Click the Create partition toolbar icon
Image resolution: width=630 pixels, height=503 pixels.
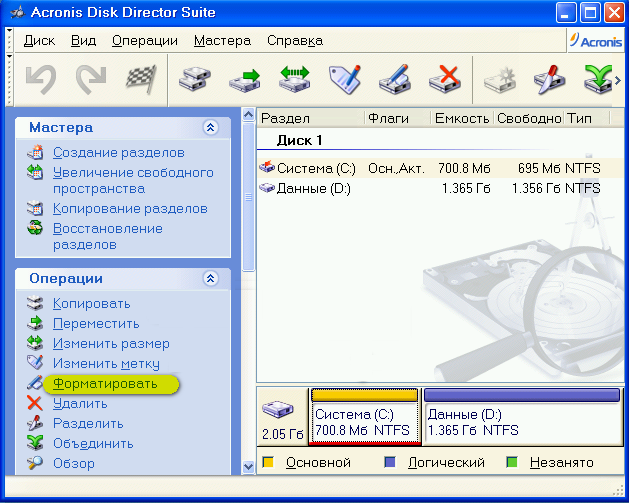click(x=500, y=80)
